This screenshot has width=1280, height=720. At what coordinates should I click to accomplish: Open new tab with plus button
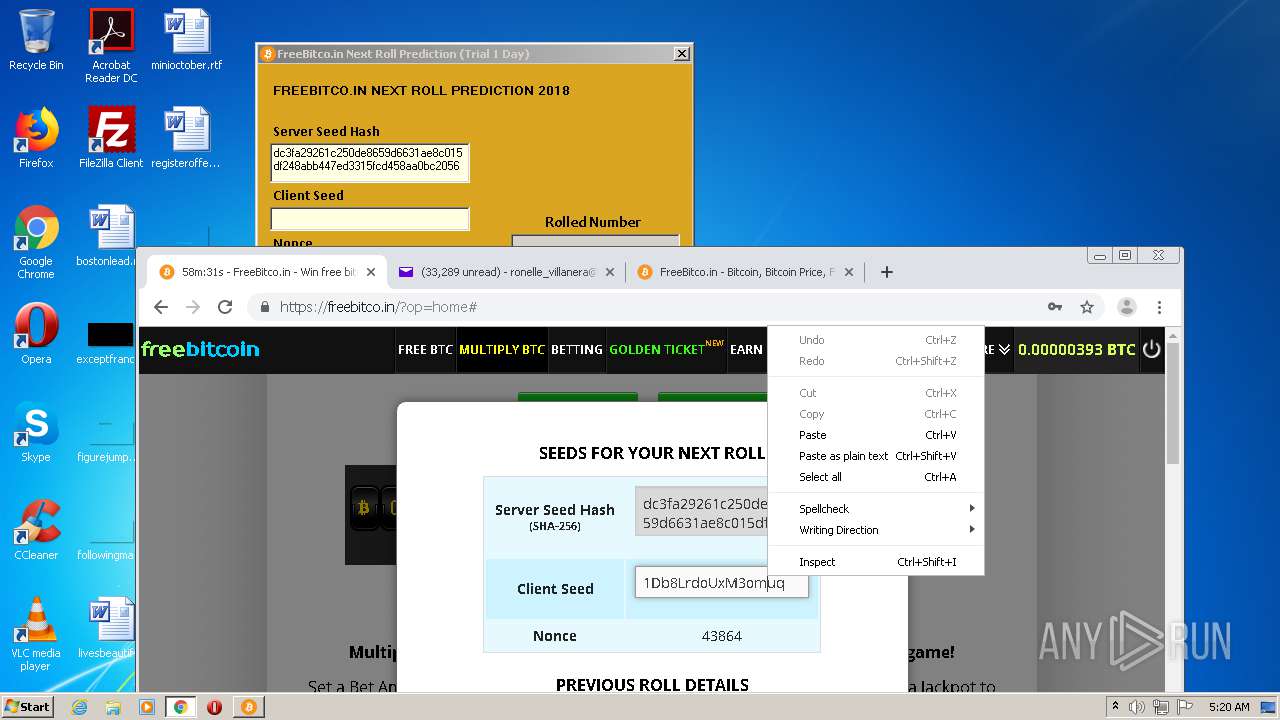click(886, 272)
